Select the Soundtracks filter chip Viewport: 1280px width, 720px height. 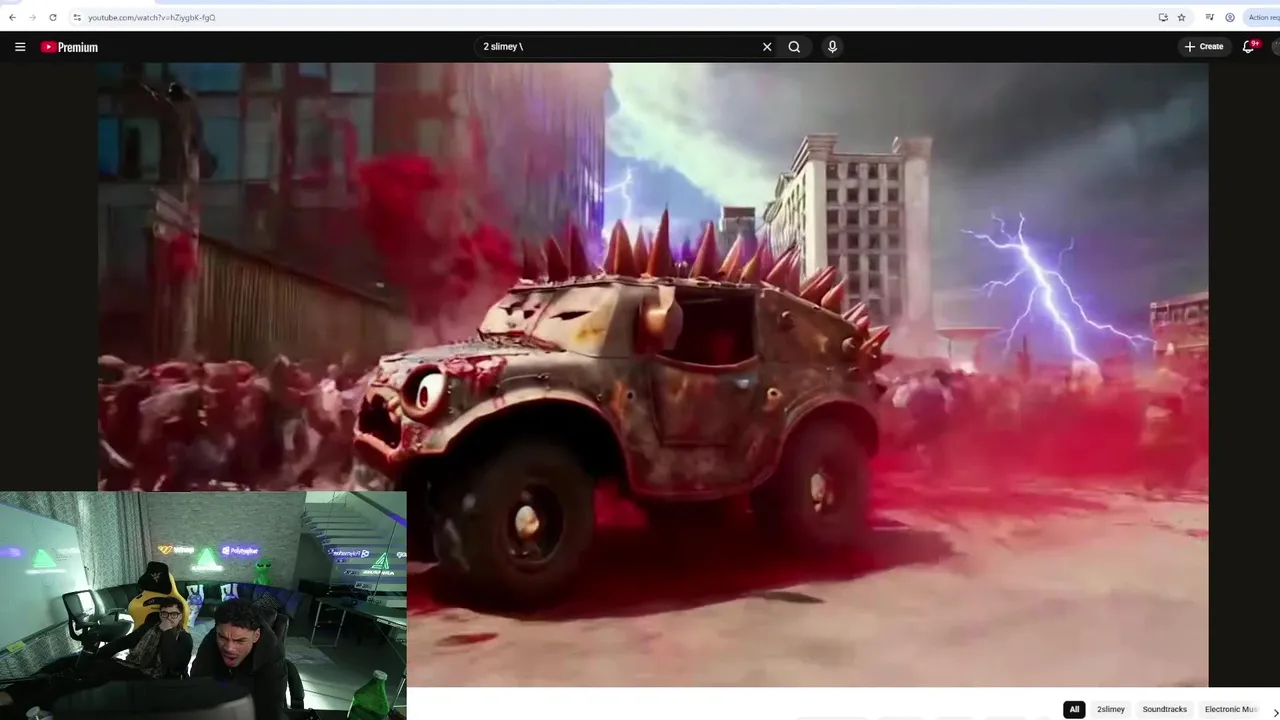[1165, 709]
